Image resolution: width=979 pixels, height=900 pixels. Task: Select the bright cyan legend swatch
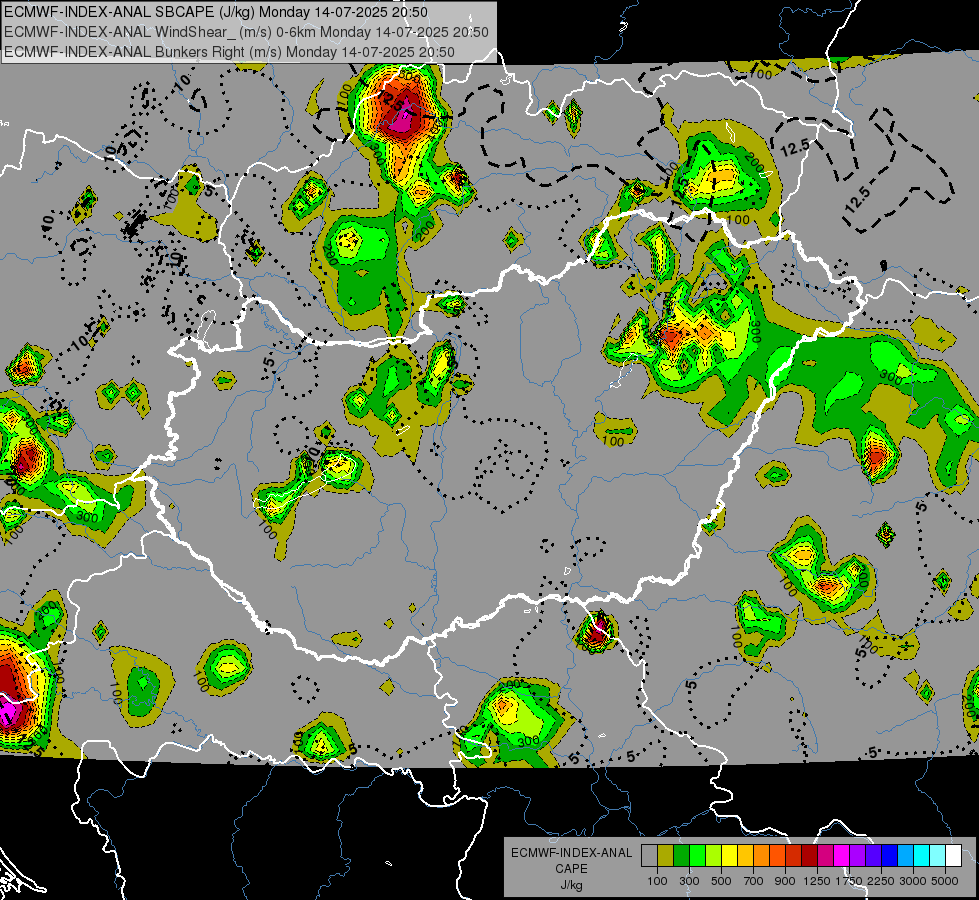coord(921,855)
